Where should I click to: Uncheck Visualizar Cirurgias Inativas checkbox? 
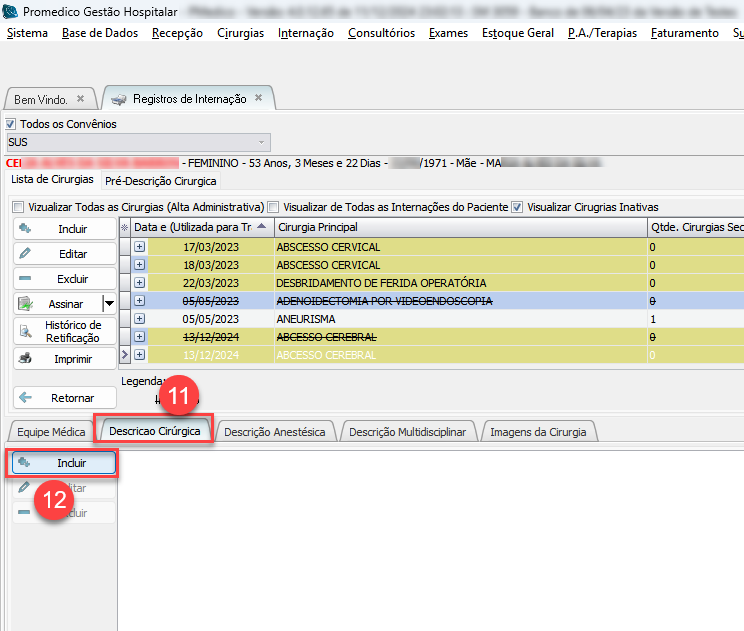517,207
